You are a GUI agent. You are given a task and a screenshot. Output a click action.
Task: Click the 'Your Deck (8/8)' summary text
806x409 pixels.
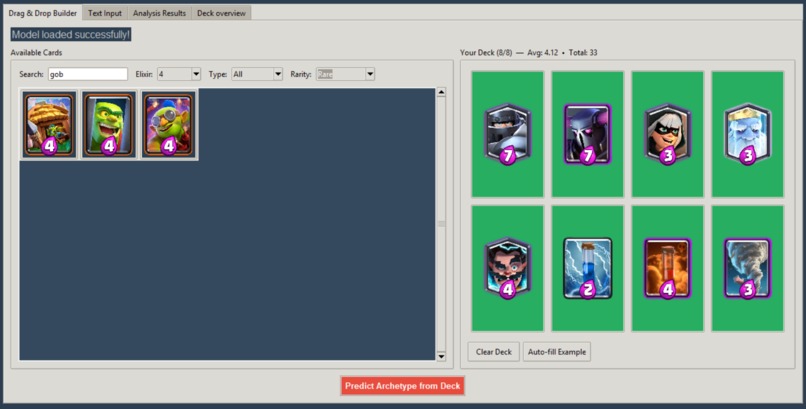click(x=528, y=52)
